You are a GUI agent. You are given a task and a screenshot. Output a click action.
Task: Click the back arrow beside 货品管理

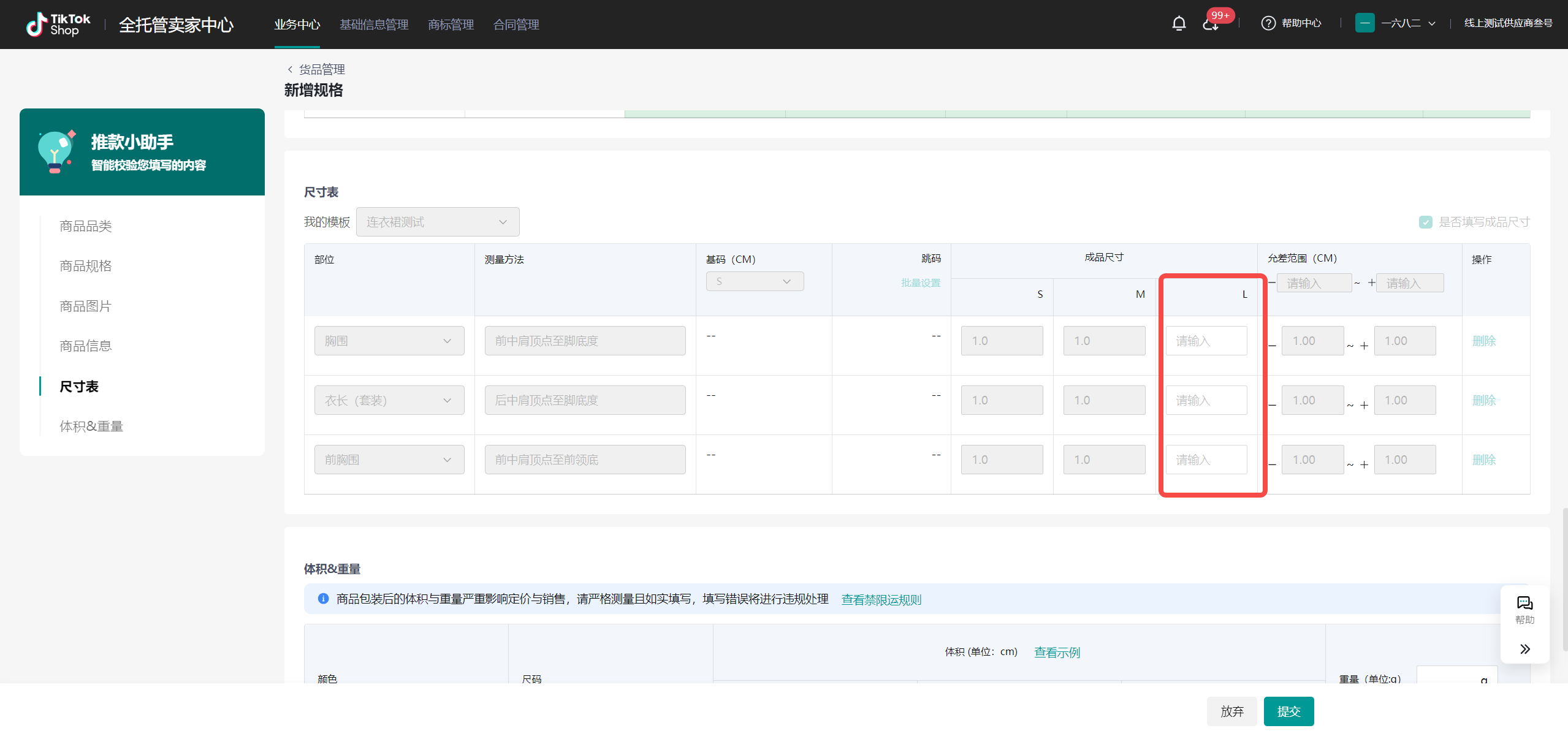[290, 69]
